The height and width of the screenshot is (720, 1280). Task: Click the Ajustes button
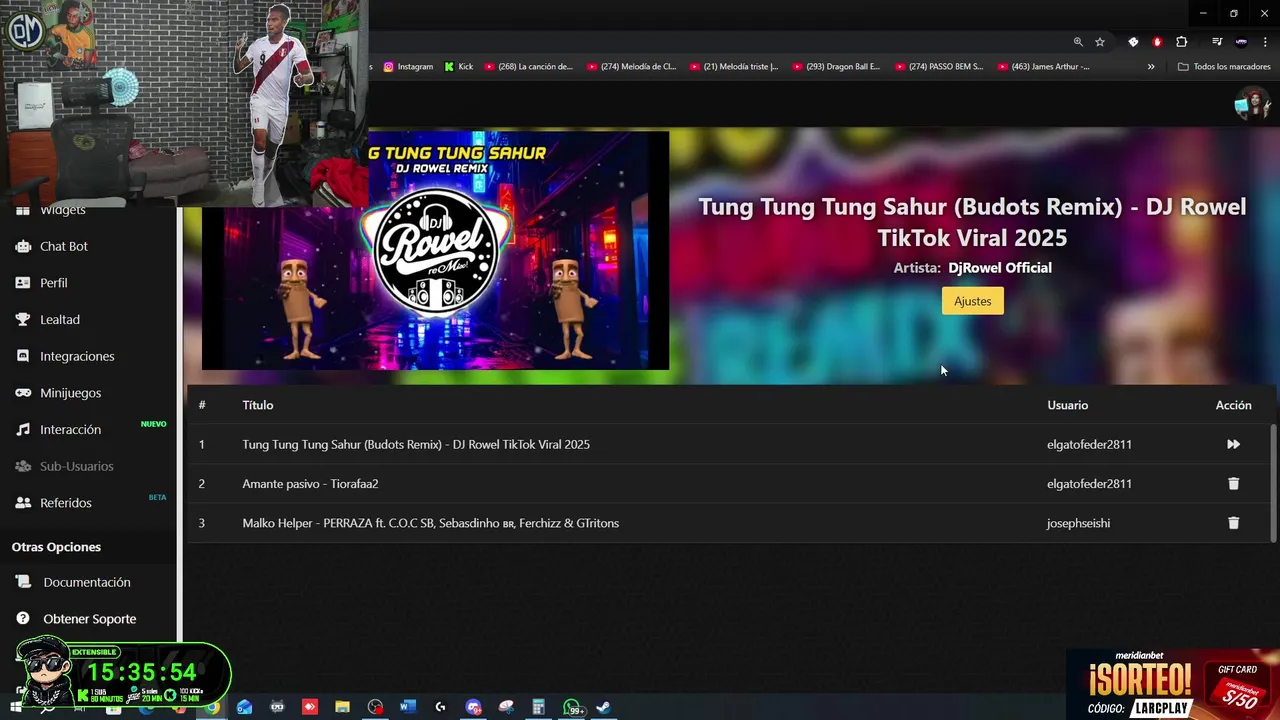pyautogui.click(x=972, y=301)
